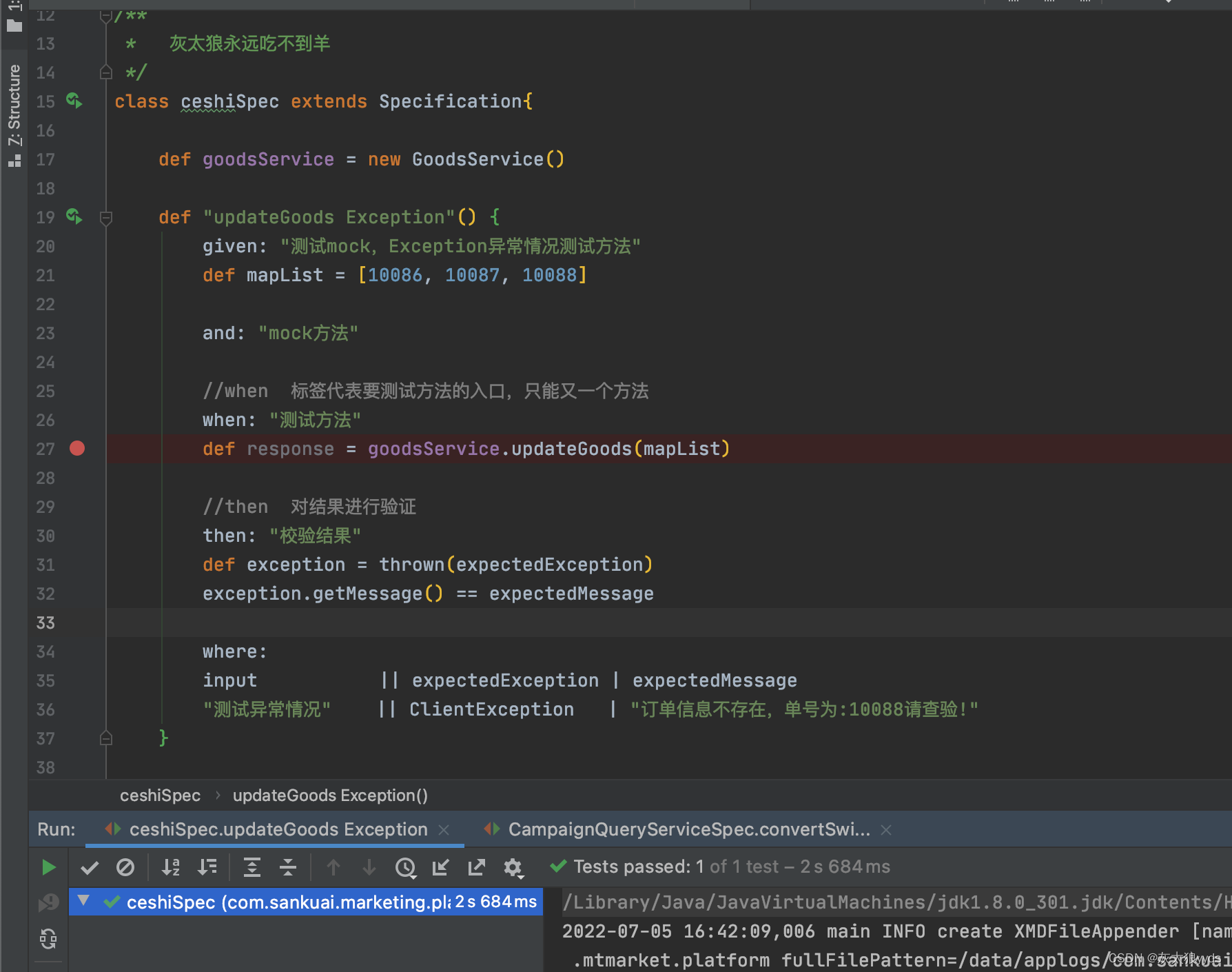Viewport: 1232px width, 972px height.
Task: Click the Tests passed status text
Action: (x=732, y=867)
